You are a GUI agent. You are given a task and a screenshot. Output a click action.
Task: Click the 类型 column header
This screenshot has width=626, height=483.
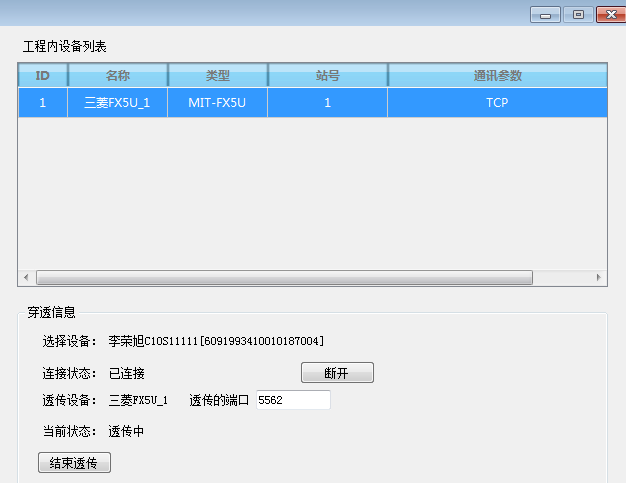(218, 75)
